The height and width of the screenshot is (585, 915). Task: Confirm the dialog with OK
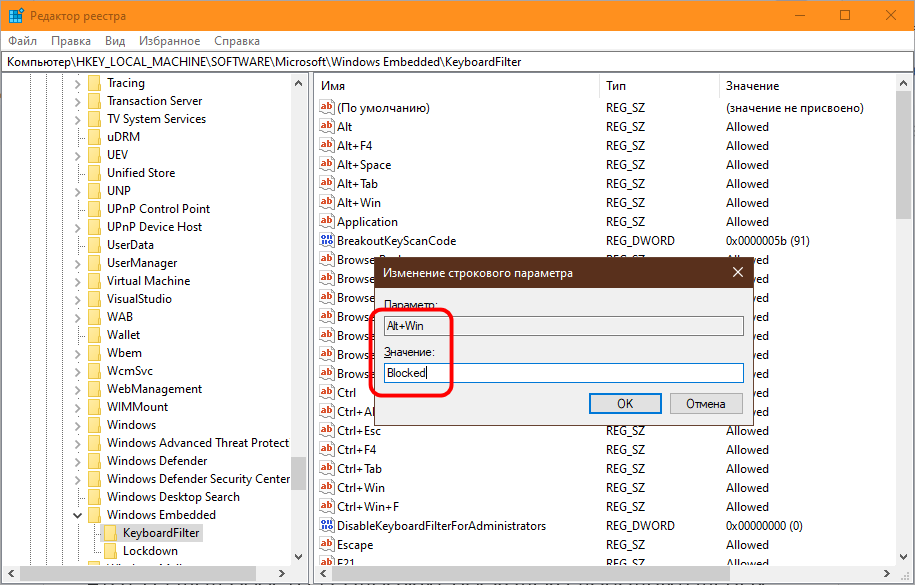(x=625, y=403)
